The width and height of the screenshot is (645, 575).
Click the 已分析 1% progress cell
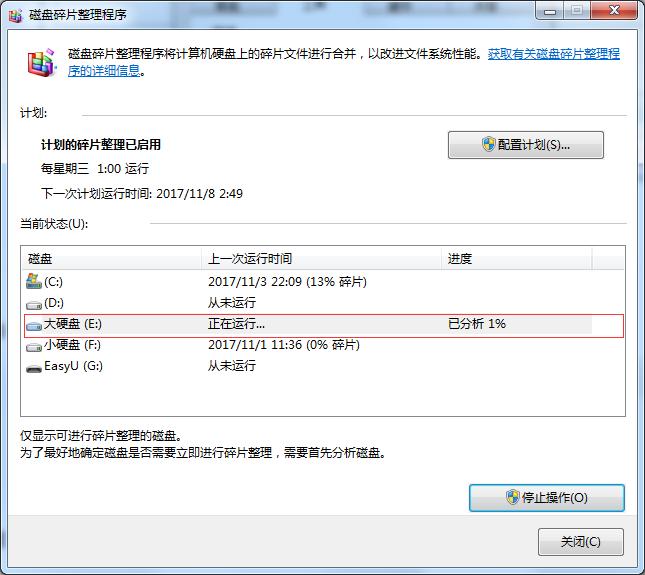tap(477, 325)
